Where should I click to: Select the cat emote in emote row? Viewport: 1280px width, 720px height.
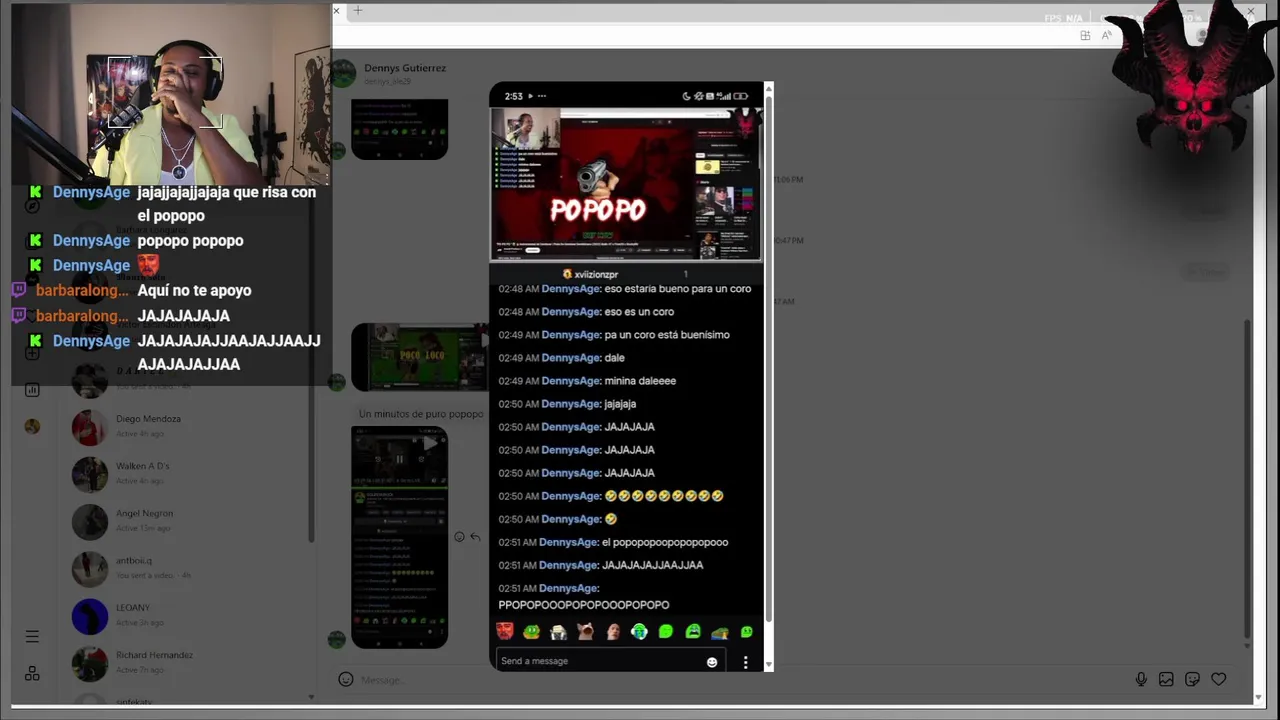point(586,631)
